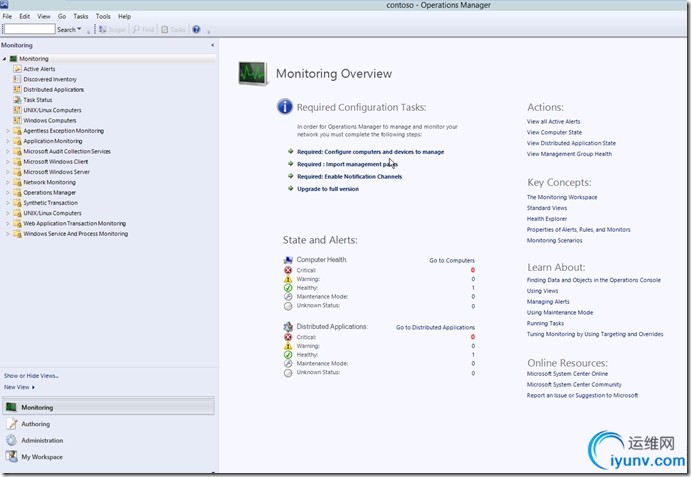Expand the Application Monitoring node
The width and height of the screenshot is (691, 477).
coord(7,141)
